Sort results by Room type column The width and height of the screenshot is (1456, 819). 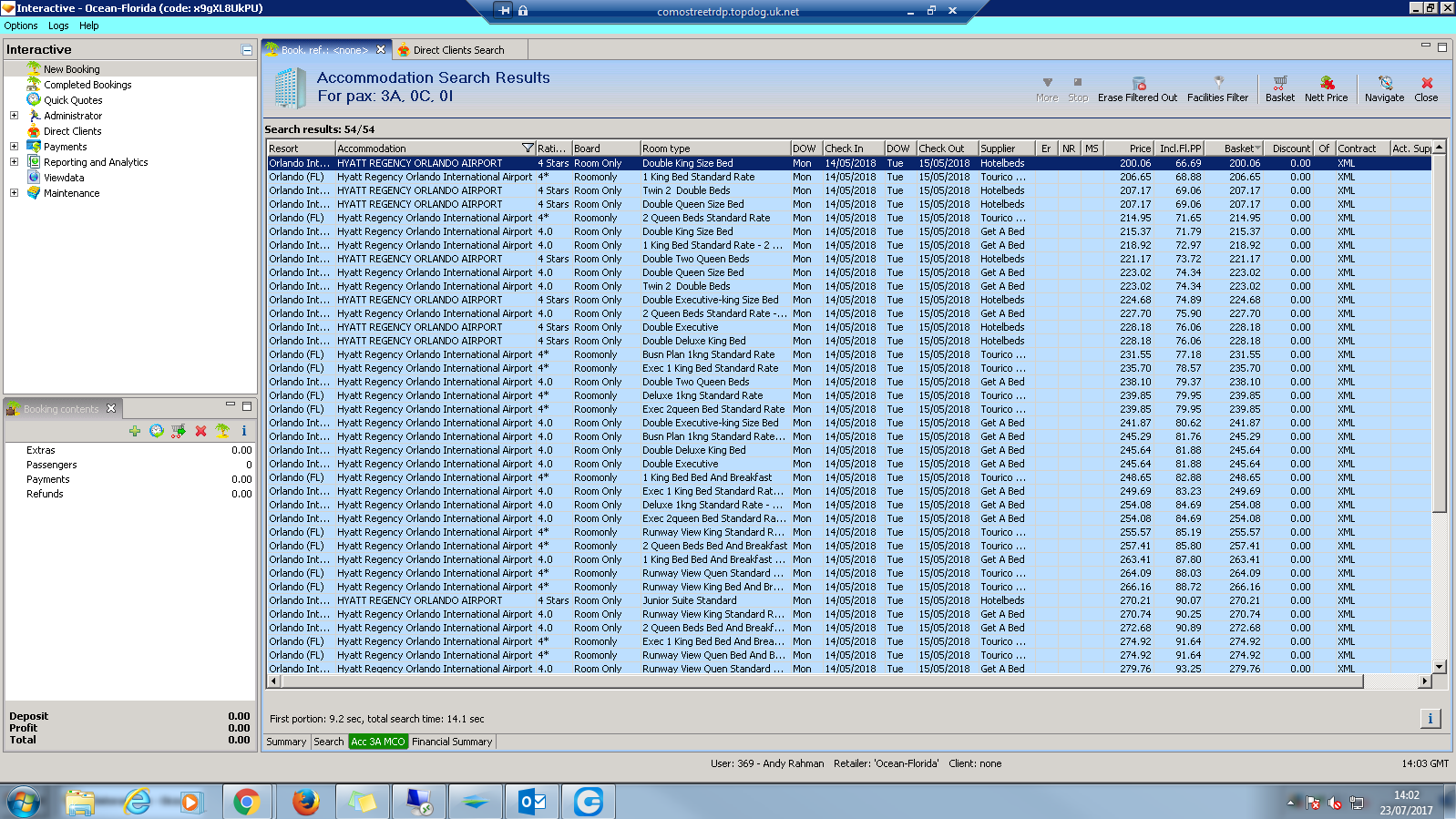point(715,148)
